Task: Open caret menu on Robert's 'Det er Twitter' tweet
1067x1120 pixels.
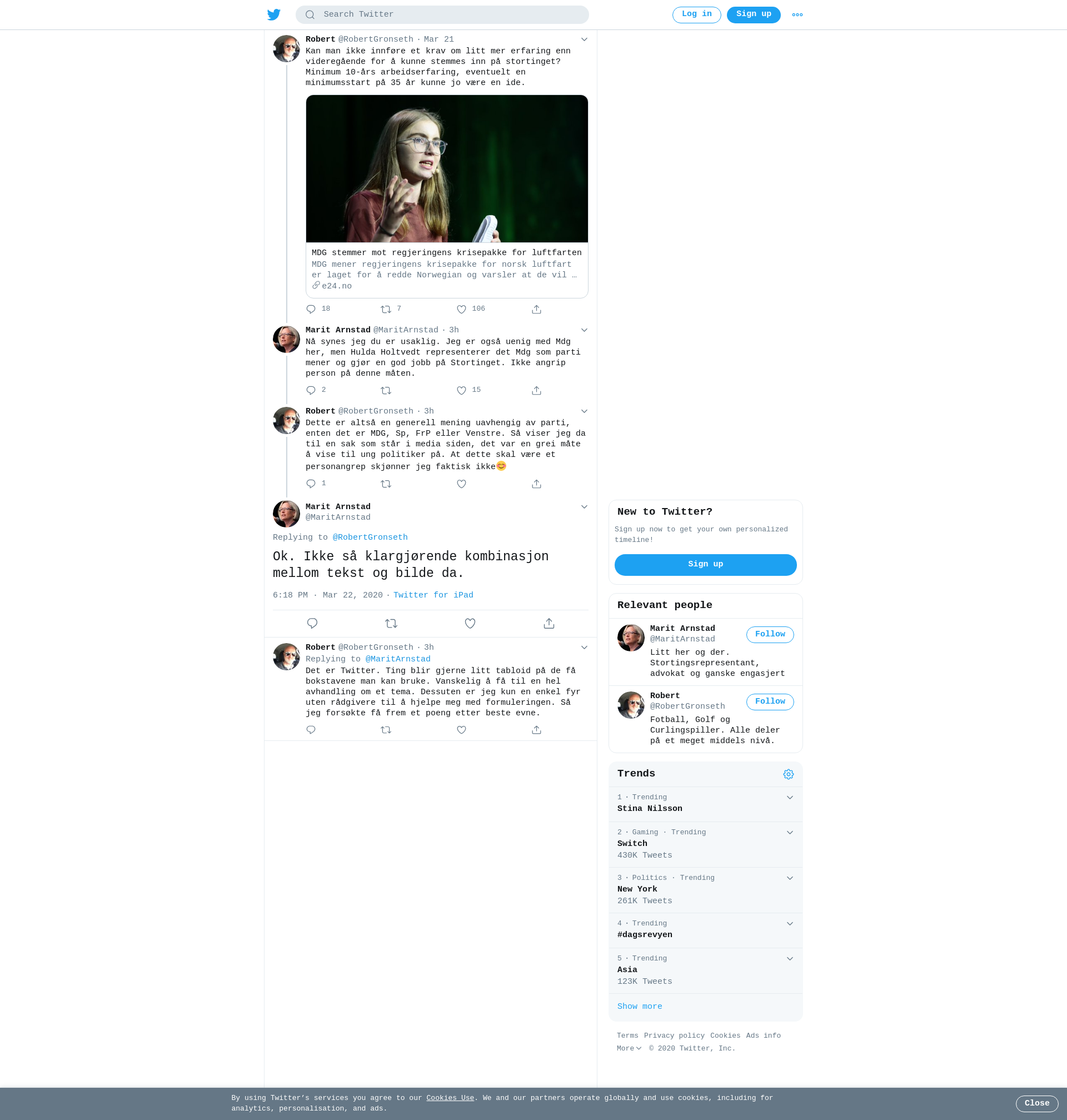Action: click(x=584, y=648)
